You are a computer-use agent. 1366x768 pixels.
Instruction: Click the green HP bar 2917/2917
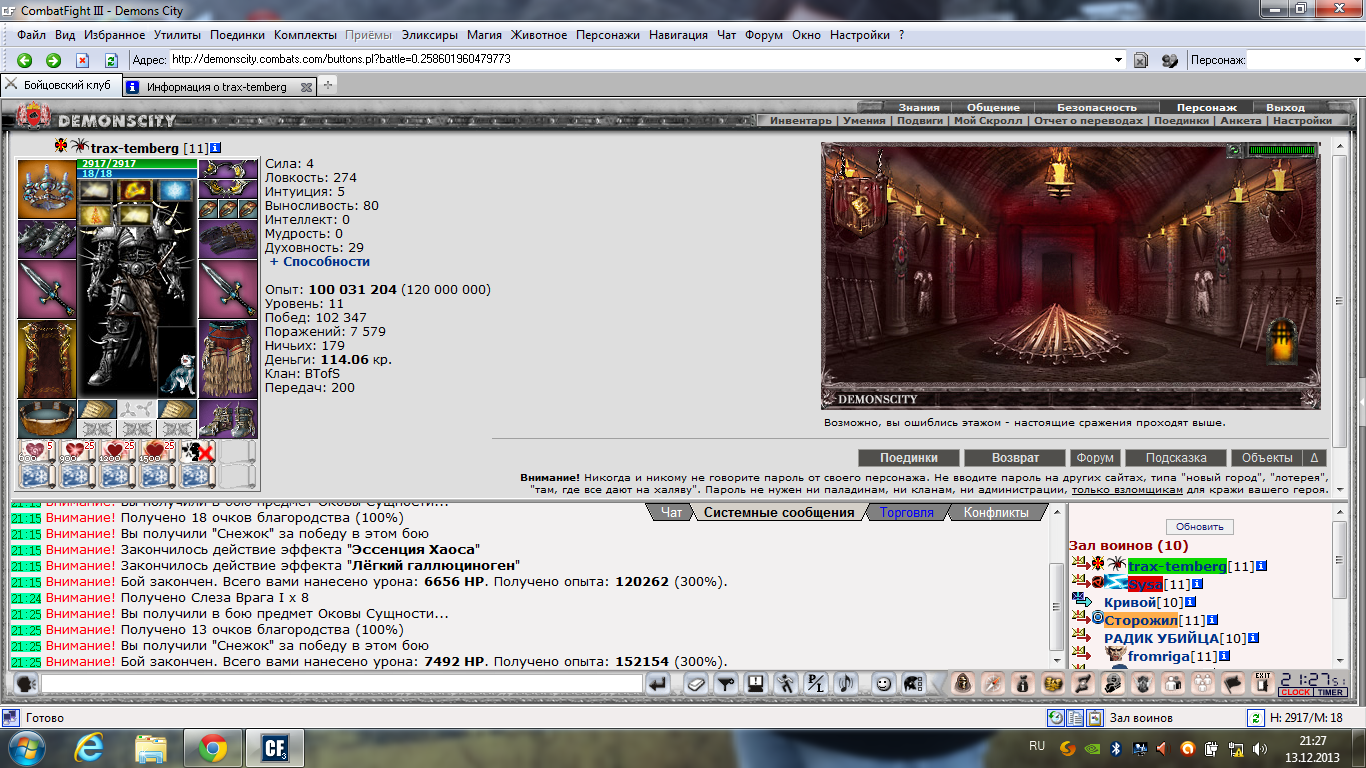click(x=137, y=163)
